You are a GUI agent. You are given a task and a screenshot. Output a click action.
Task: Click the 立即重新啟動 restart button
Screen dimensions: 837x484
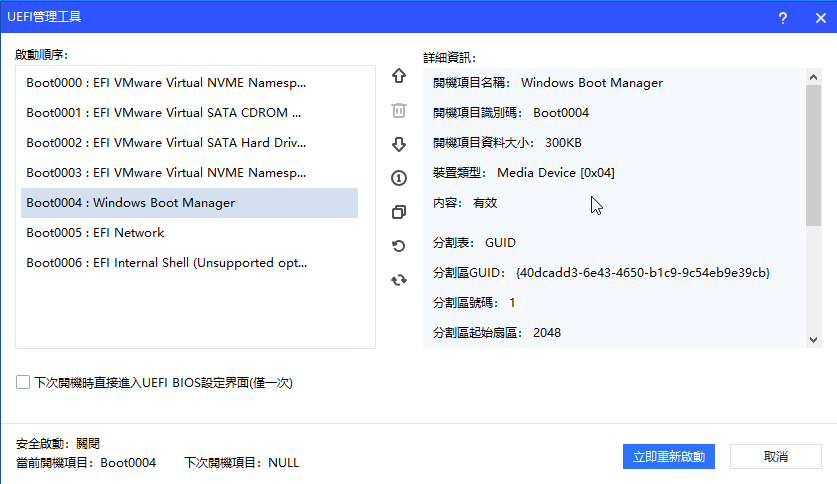(x=669, y=457)
